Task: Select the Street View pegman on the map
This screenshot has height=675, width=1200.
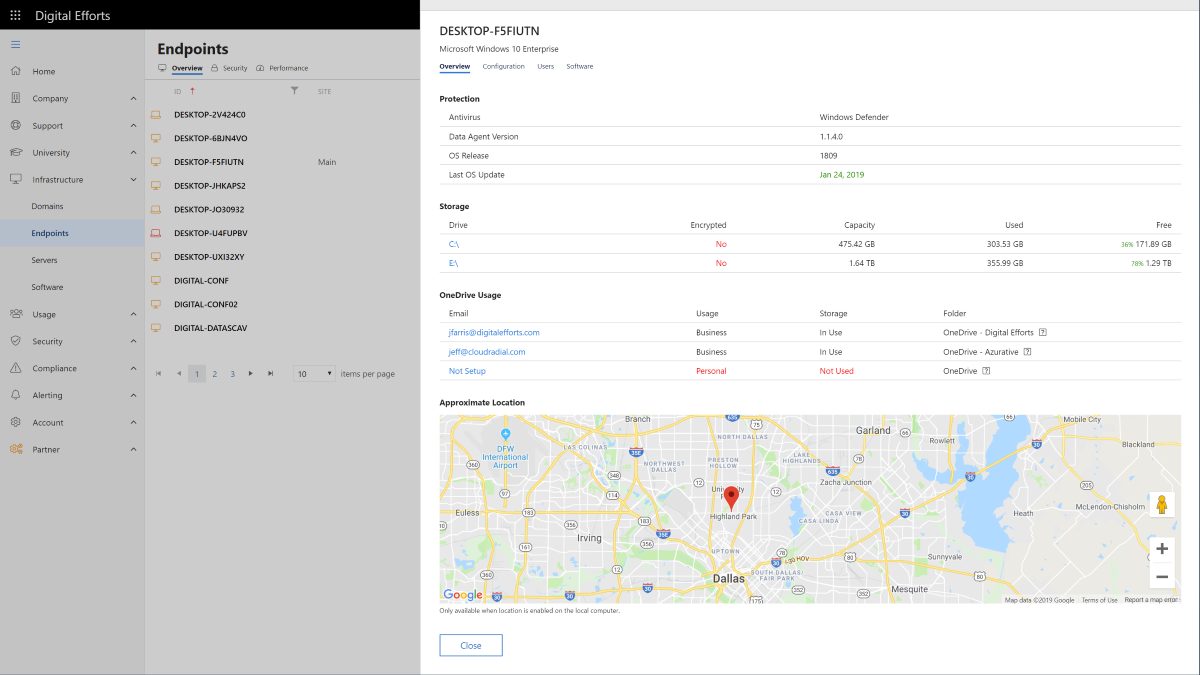Action: pyautogui.click(x=1161, y=504)
